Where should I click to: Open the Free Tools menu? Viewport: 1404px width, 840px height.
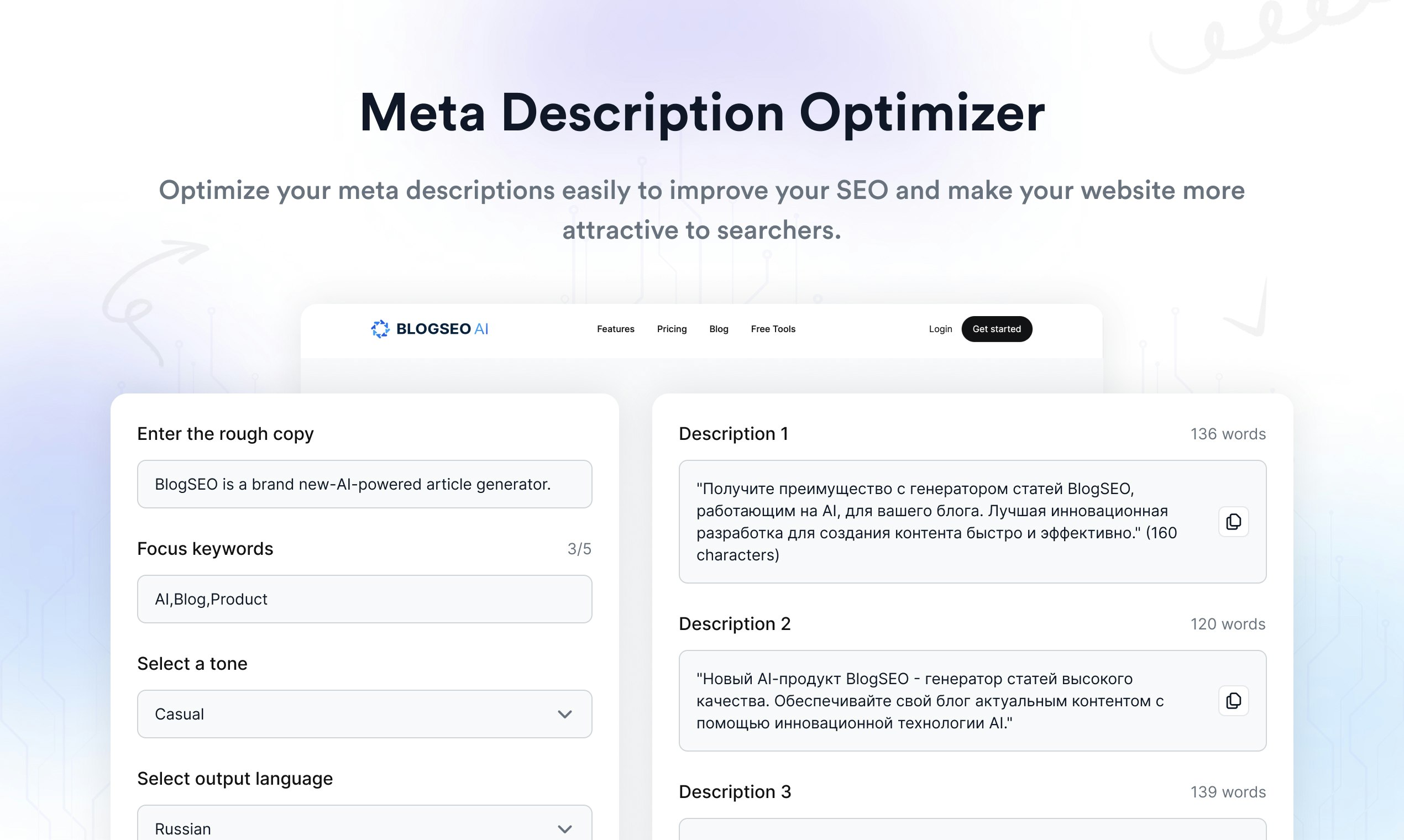(773, 329)
